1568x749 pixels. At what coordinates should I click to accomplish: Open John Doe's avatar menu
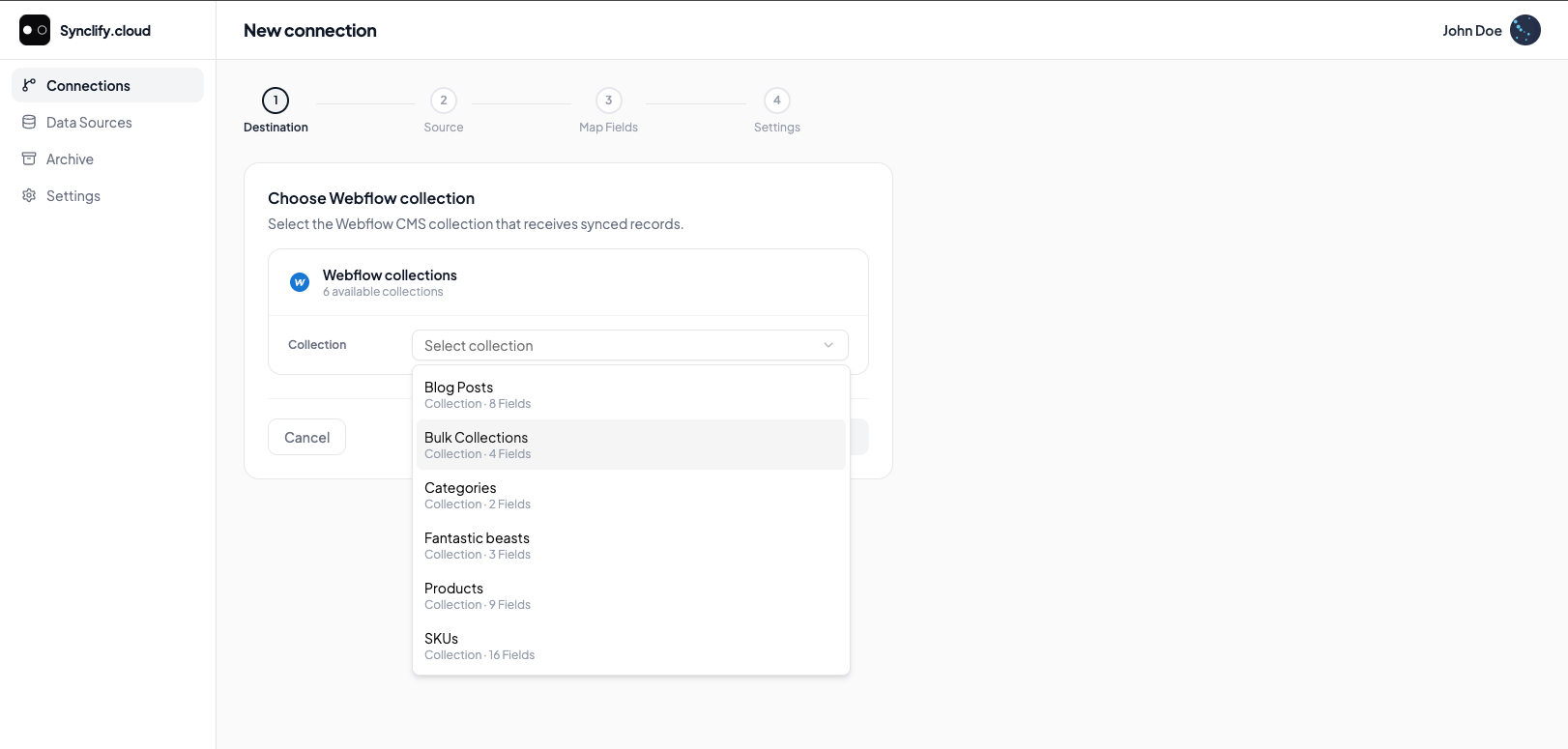[1525, 30]
